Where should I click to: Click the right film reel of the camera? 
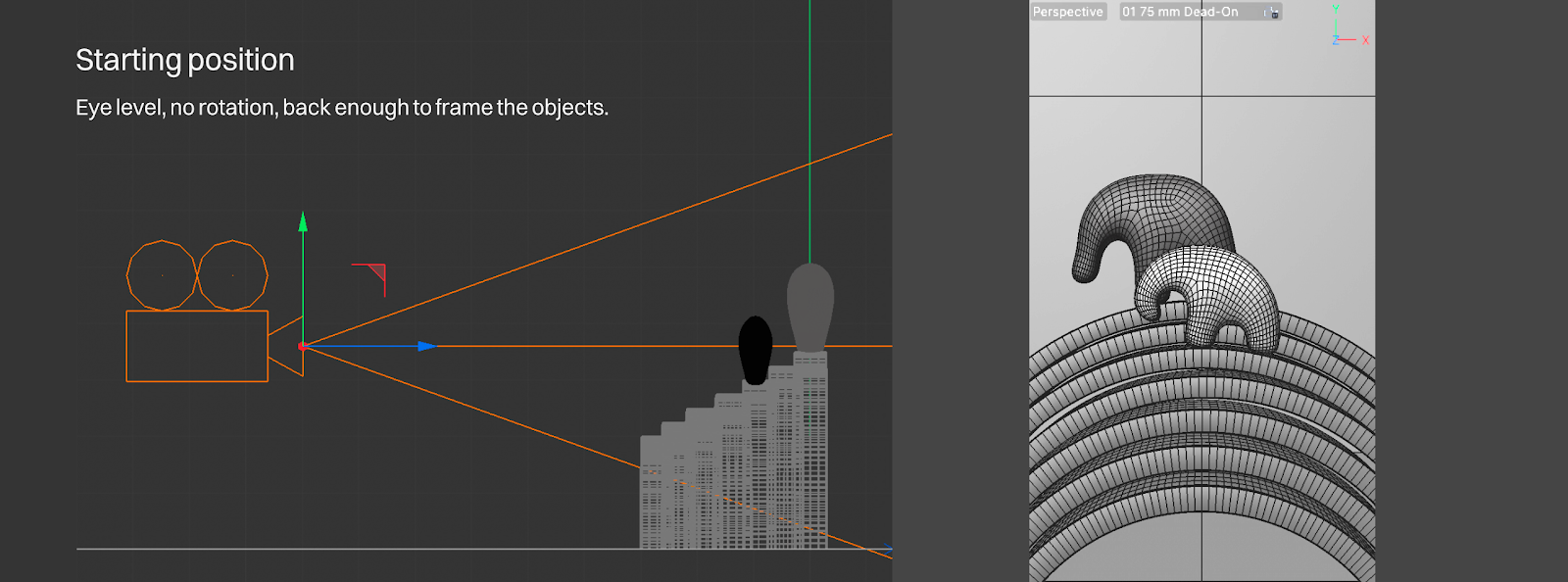[232, 275]
